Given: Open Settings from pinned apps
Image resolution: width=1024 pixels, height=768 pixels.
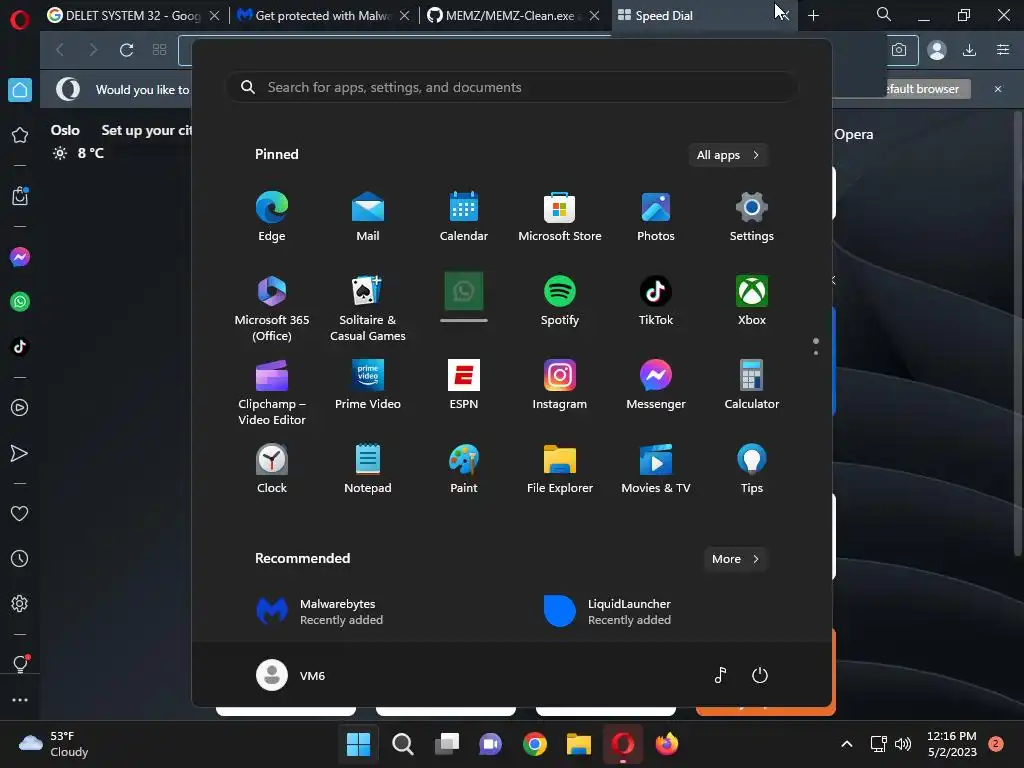Looking at the screenshot, I should click(x=752, y=217).
